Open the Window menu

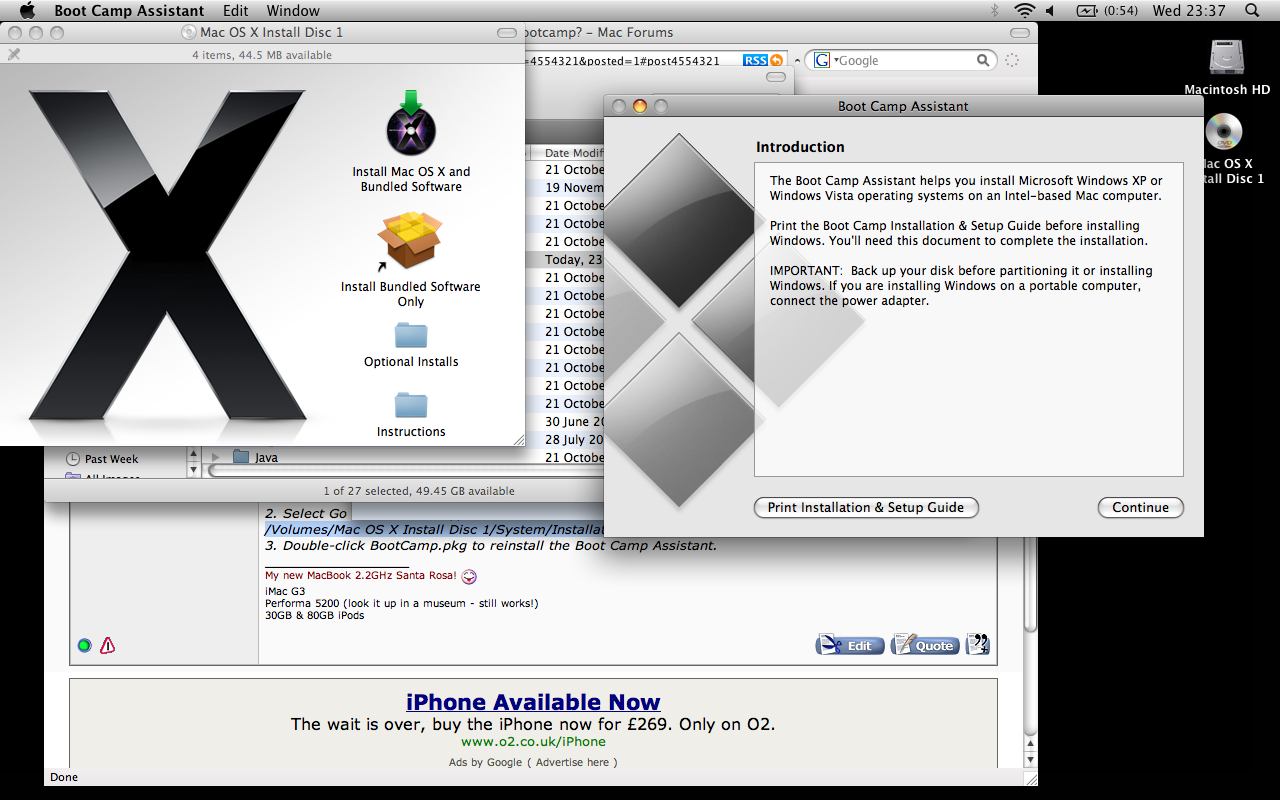pyautogui.click(x=293, y=11)
